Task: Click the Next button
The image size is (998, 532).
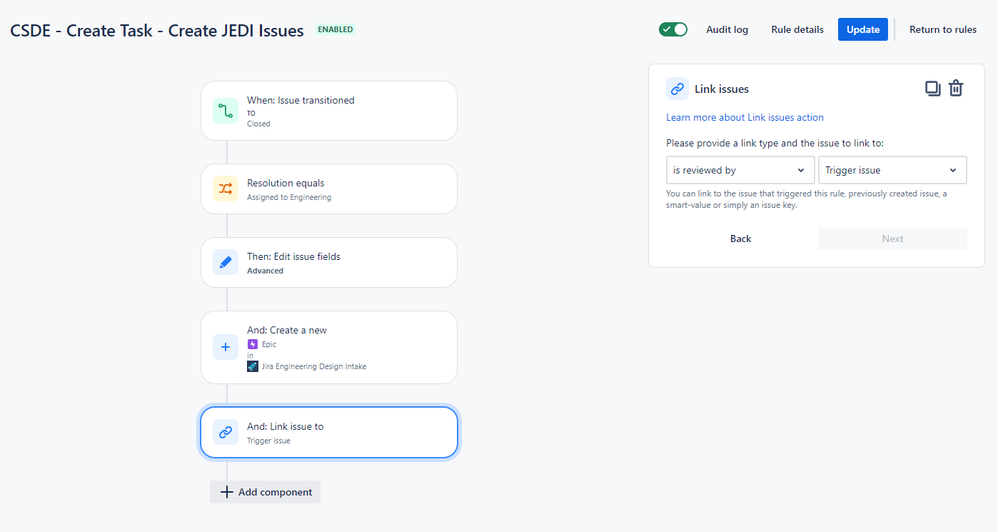Action: 892,239
